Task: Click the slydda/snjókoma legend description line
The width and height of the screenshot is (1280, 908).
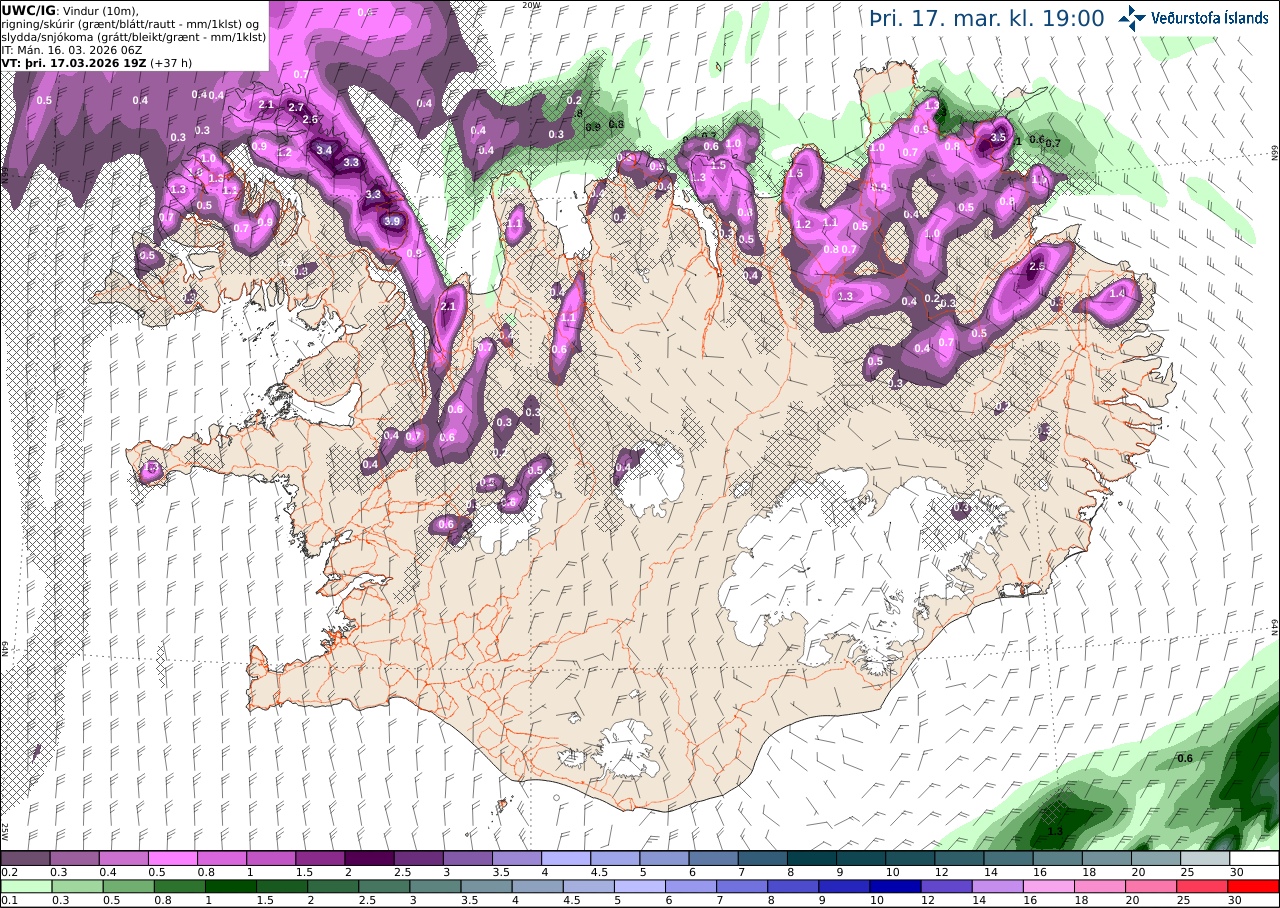Action: (x=134, y=36)
